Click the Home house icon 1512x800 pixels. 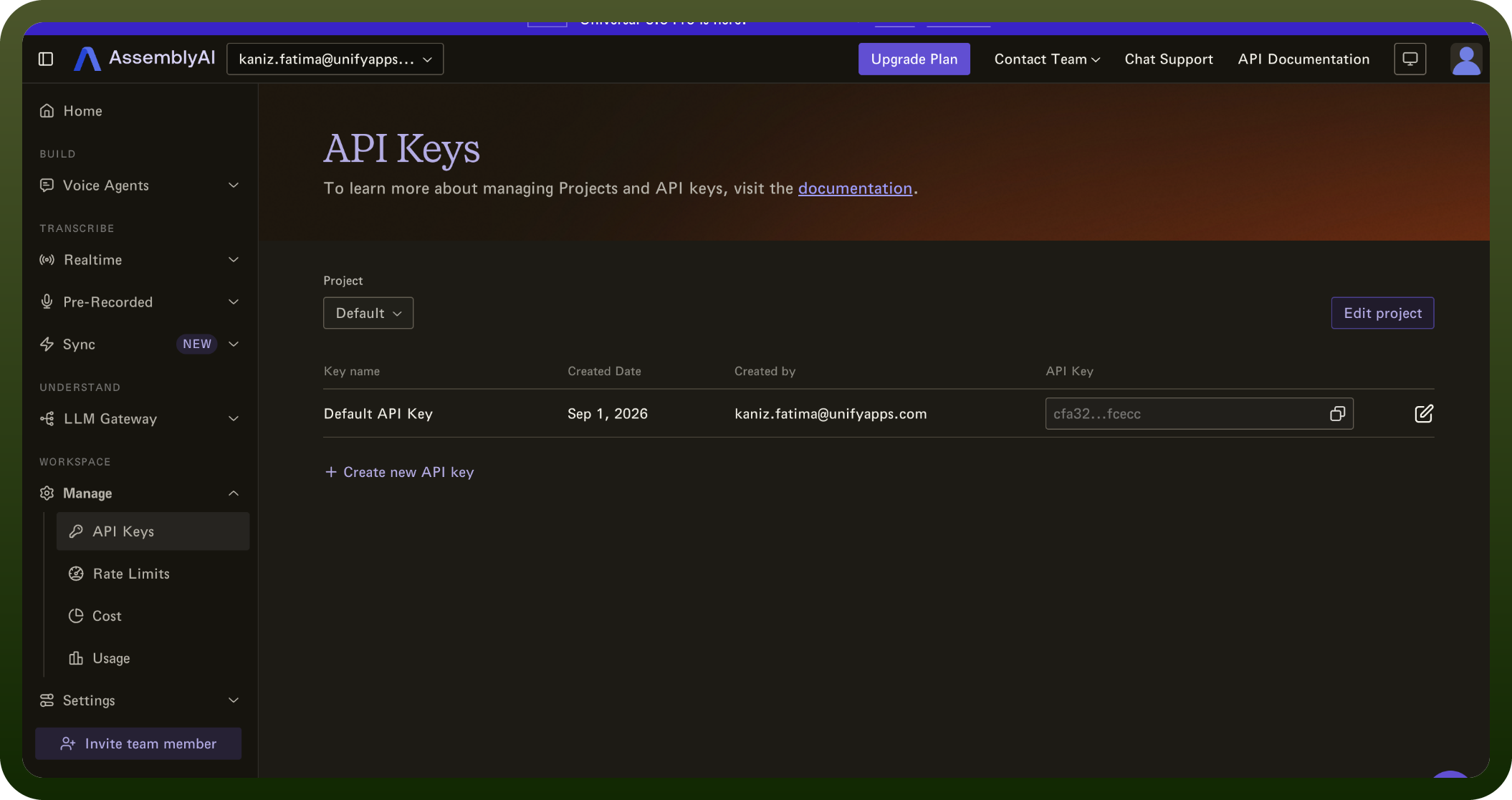[x=47, y=111]
